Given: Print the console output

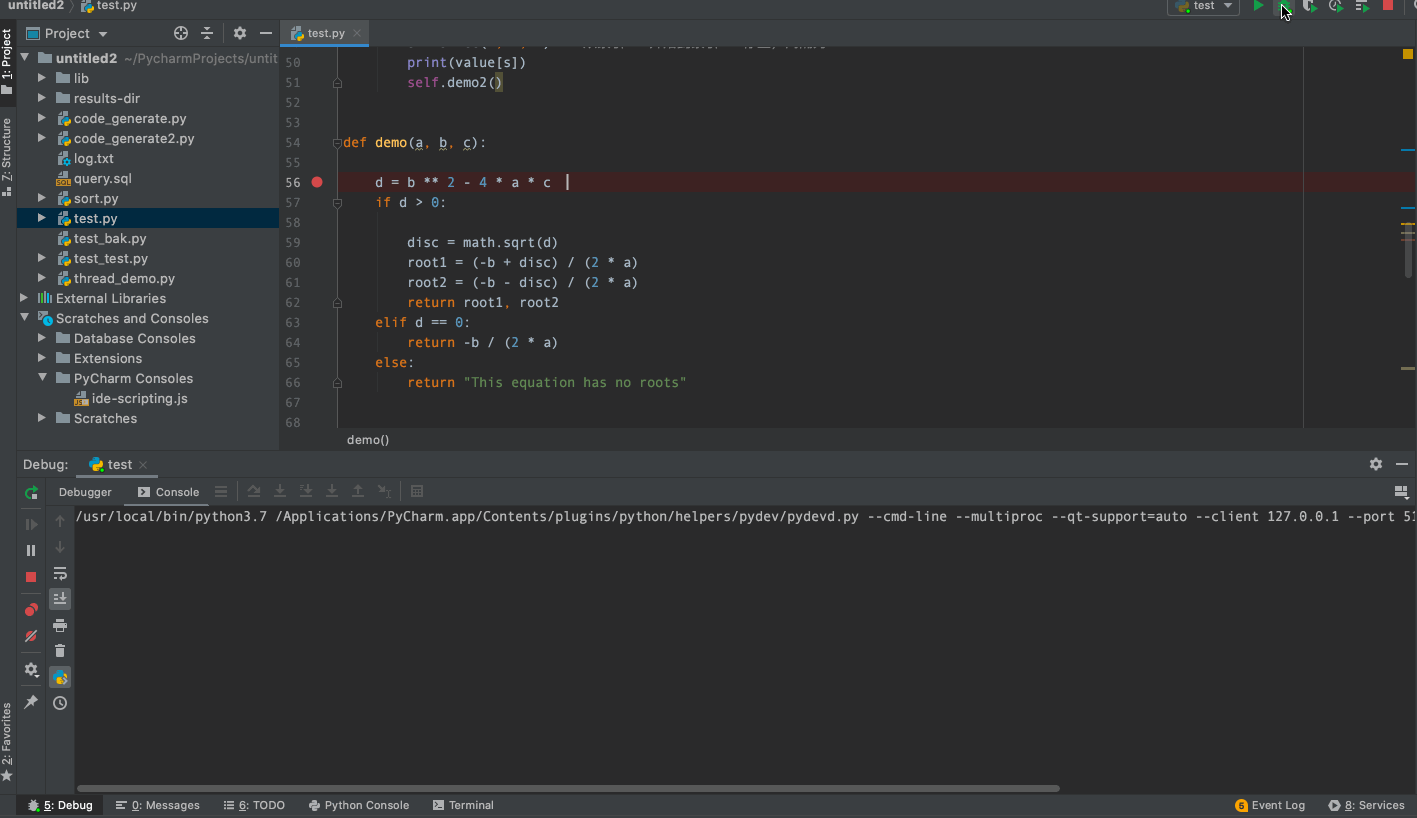Looking at the screenshot, I should pyautogui.click(x=60, y=625).
